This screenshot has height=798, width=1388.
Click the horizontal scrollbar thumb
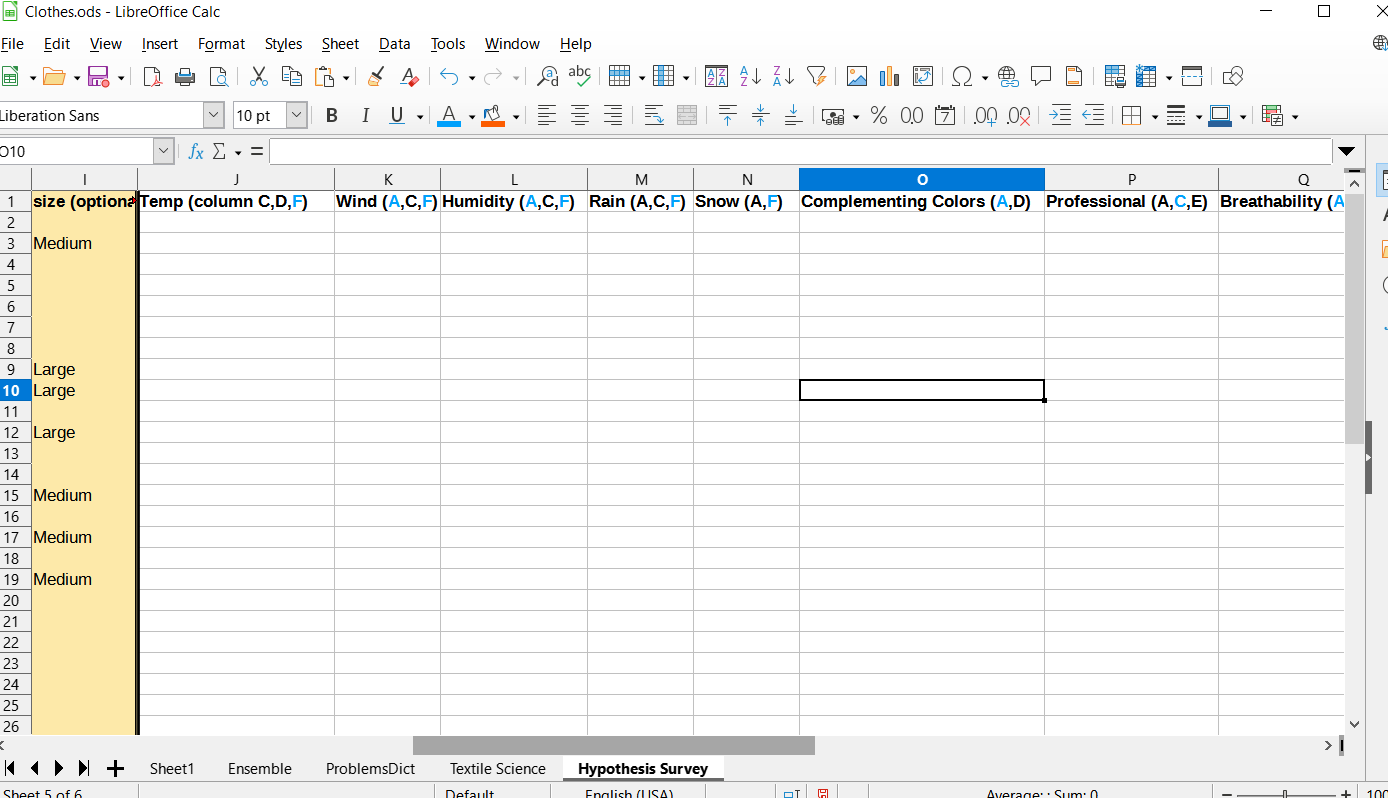coord(614,746)
